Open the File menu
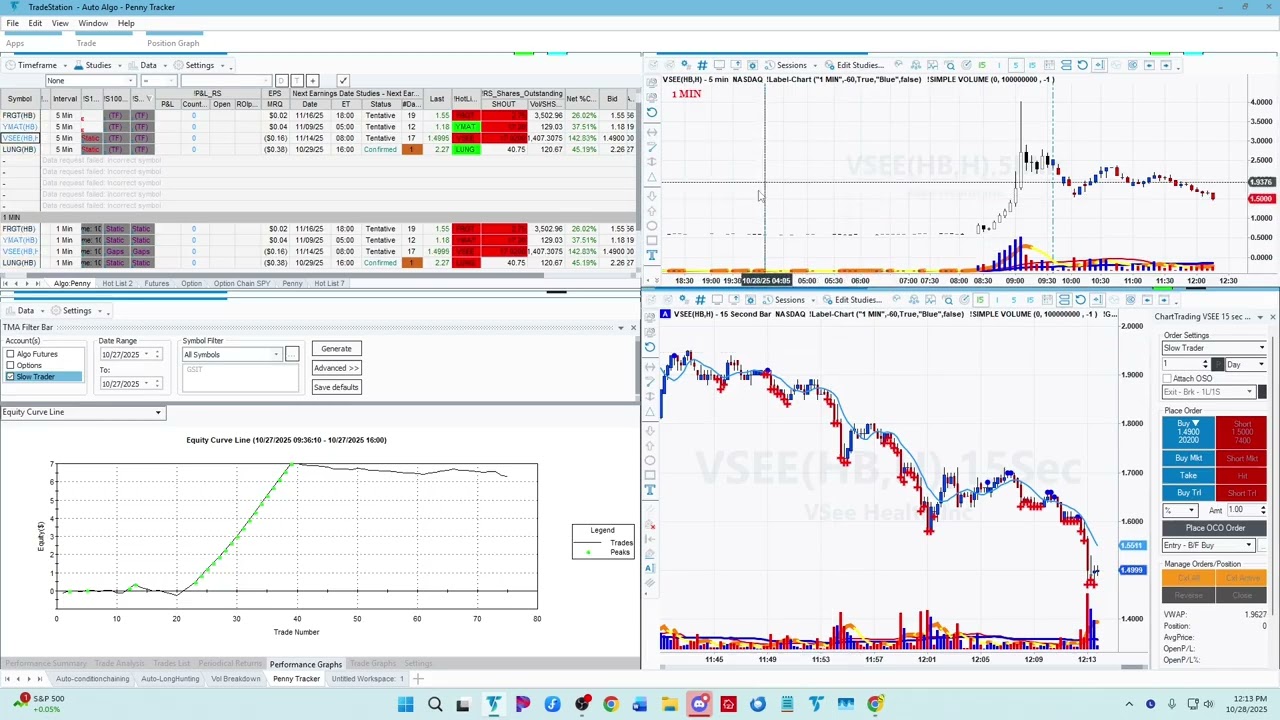The height and width of the screenshot is (720, 1280). (12, 23)
